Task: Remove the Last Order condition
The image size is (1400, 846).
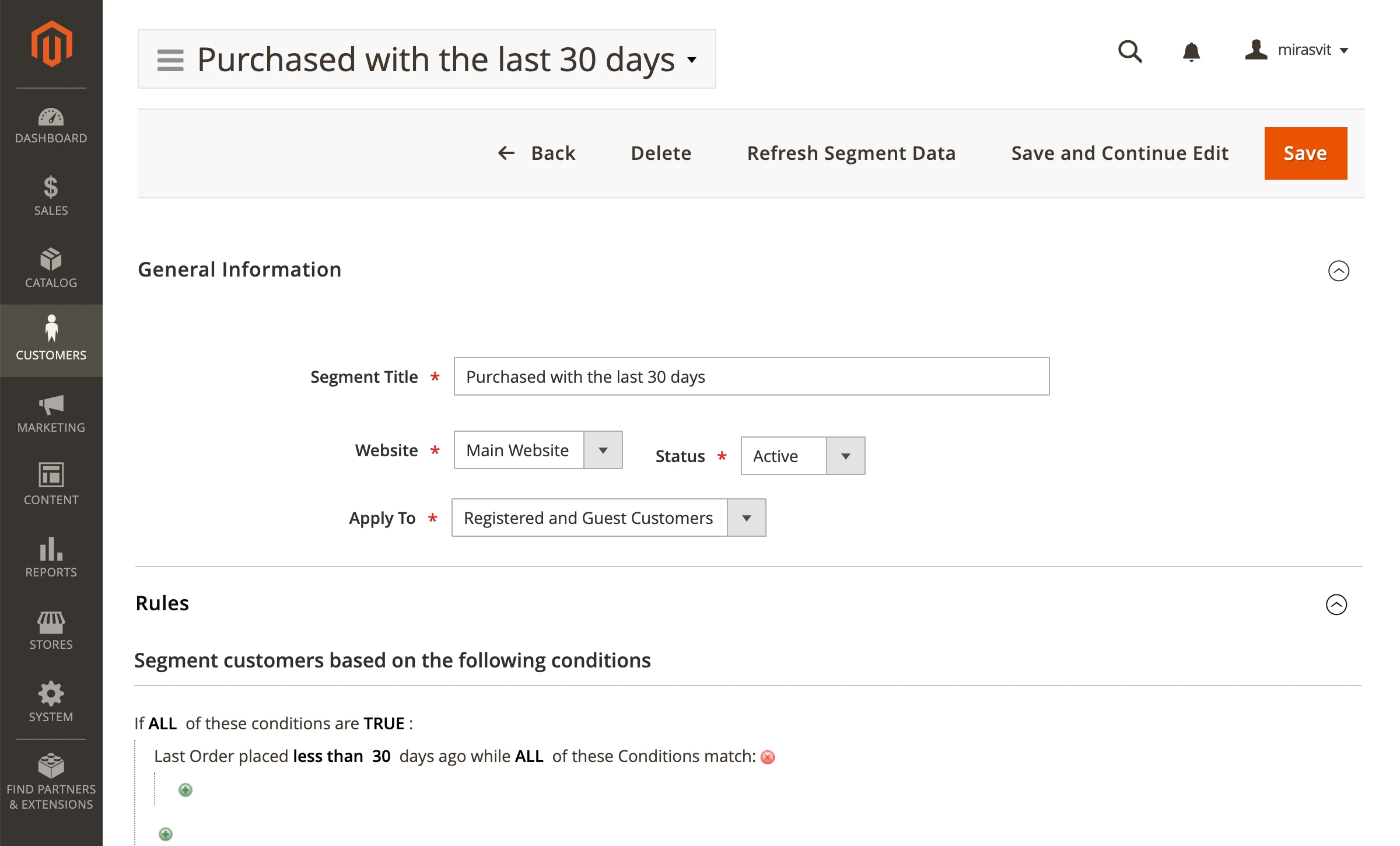Action: (768, 757)
